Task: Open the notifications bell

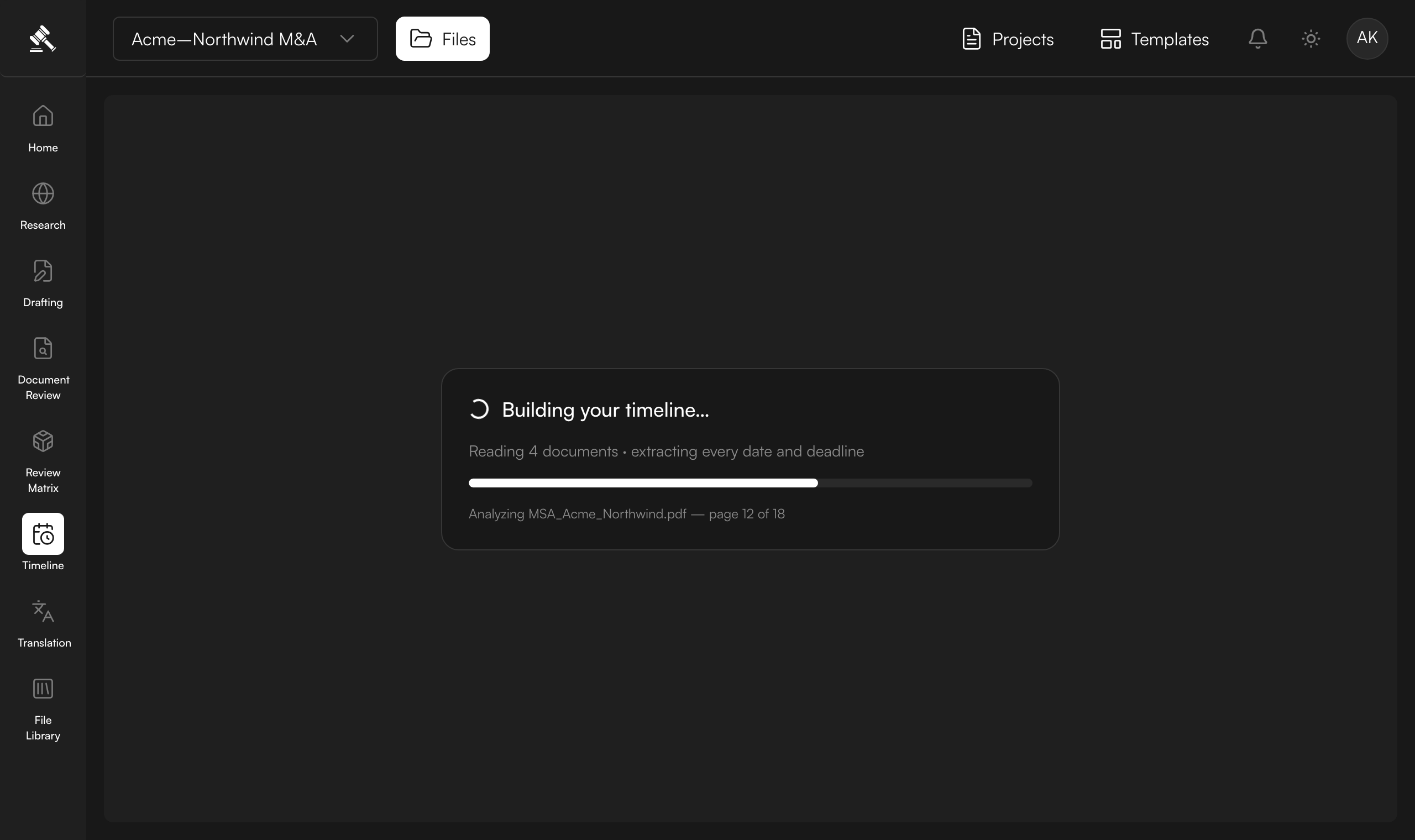Action: tap(1257, 39)
